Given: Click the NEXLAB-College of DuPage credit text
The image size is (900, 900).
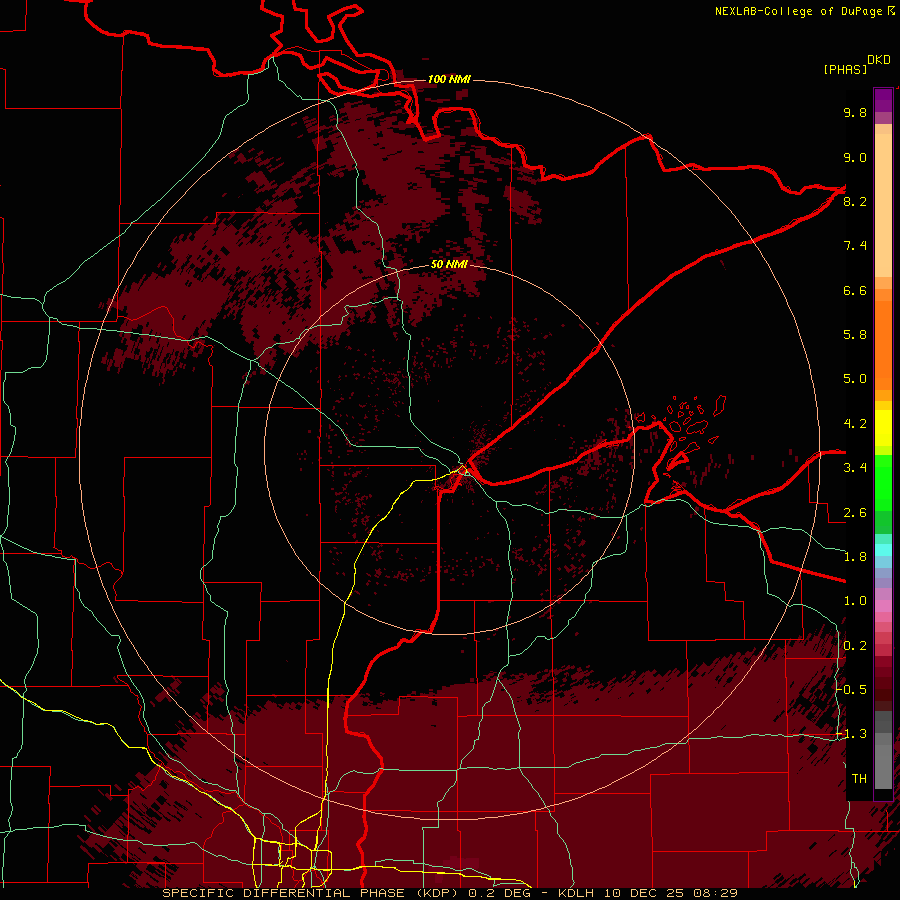Looking at the screenshot, I should 804,11.
